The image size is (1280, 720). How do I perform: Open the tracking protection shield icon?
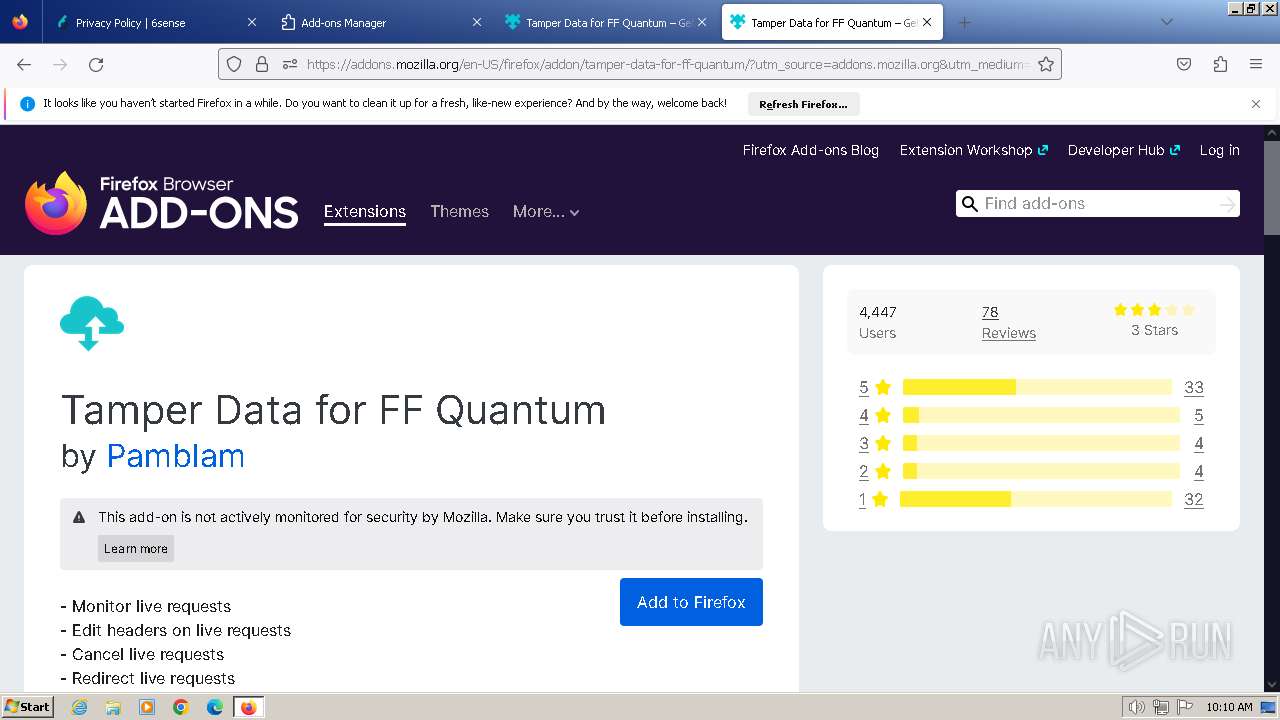[234, 64]
